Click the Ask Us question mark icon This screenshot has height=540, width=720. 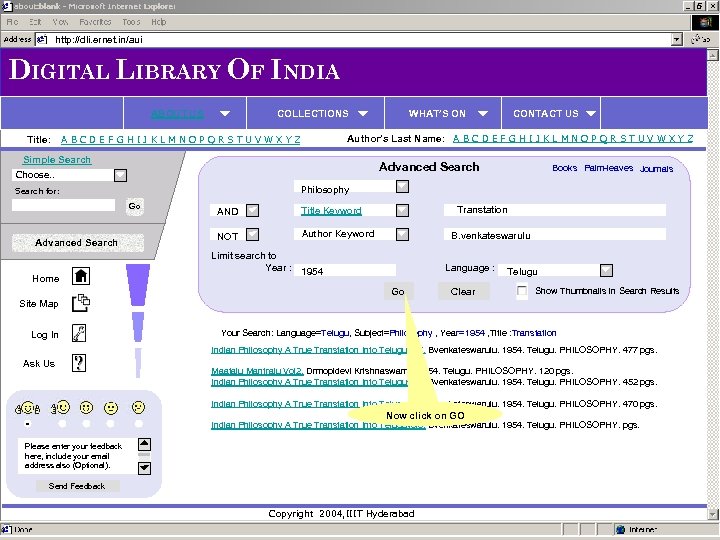(x=79, y=363)
